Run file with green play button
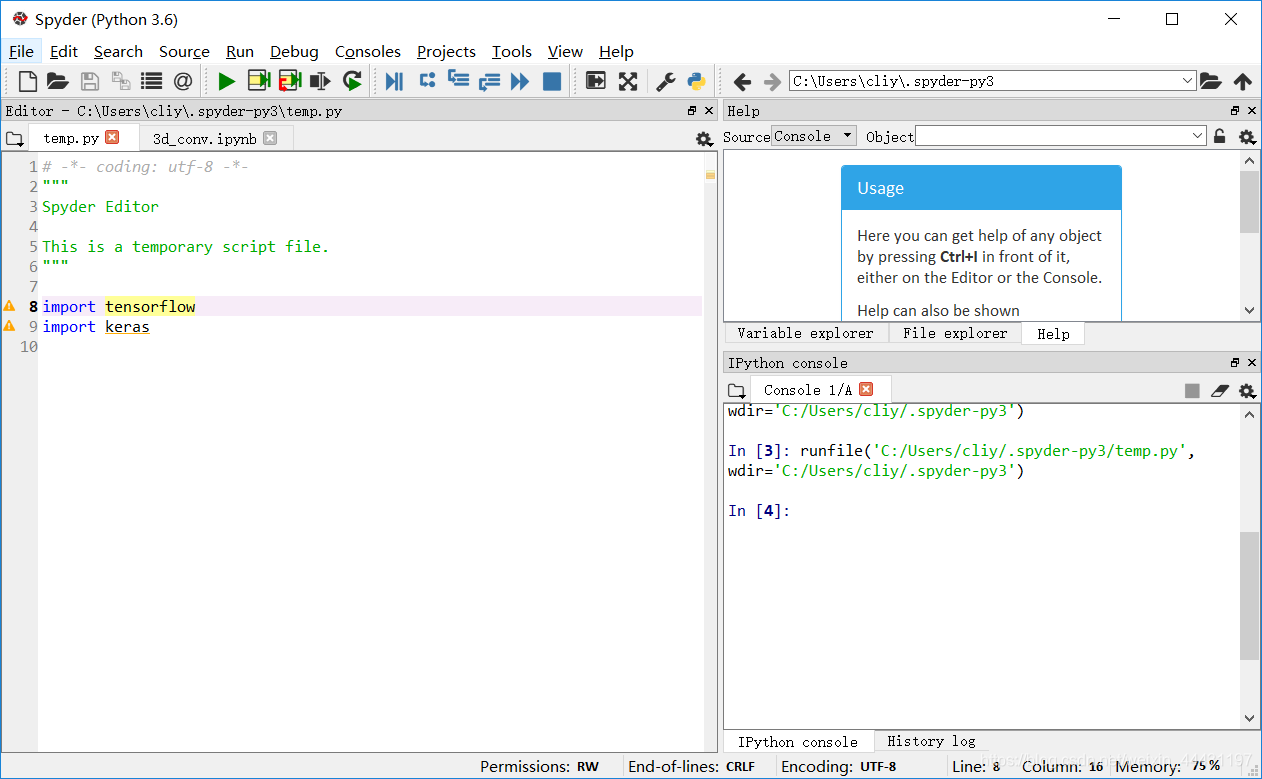This screenshot has width=1262, height=779. point(227,81)
